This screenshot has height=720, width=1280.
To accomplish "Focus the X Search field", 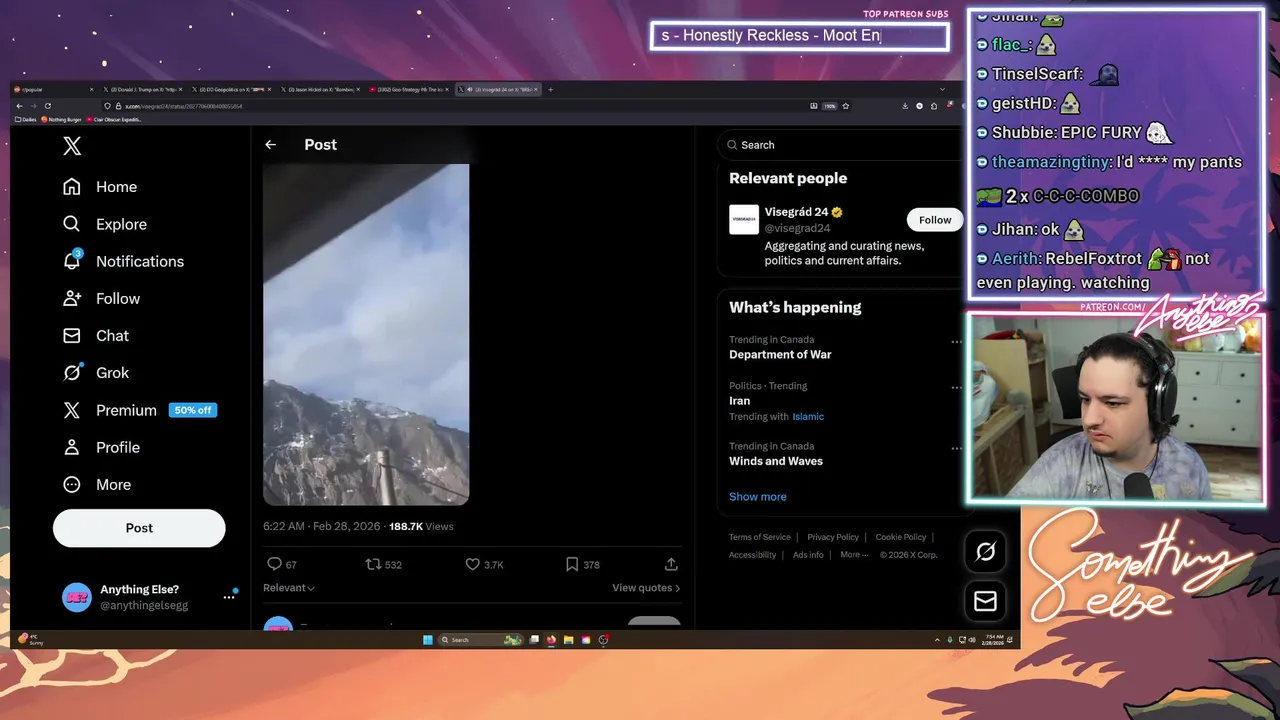I will tap(840, 145).
